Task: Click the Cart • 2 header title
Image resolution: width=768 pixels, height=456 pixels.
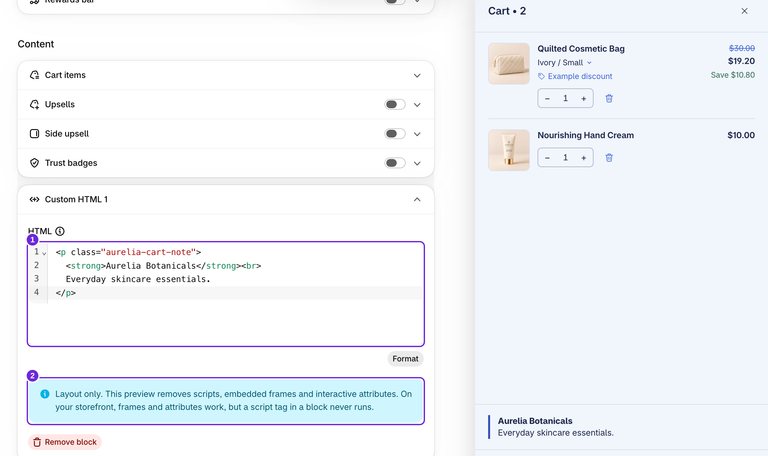Action: pyautogui.click(x=507, y=11)
